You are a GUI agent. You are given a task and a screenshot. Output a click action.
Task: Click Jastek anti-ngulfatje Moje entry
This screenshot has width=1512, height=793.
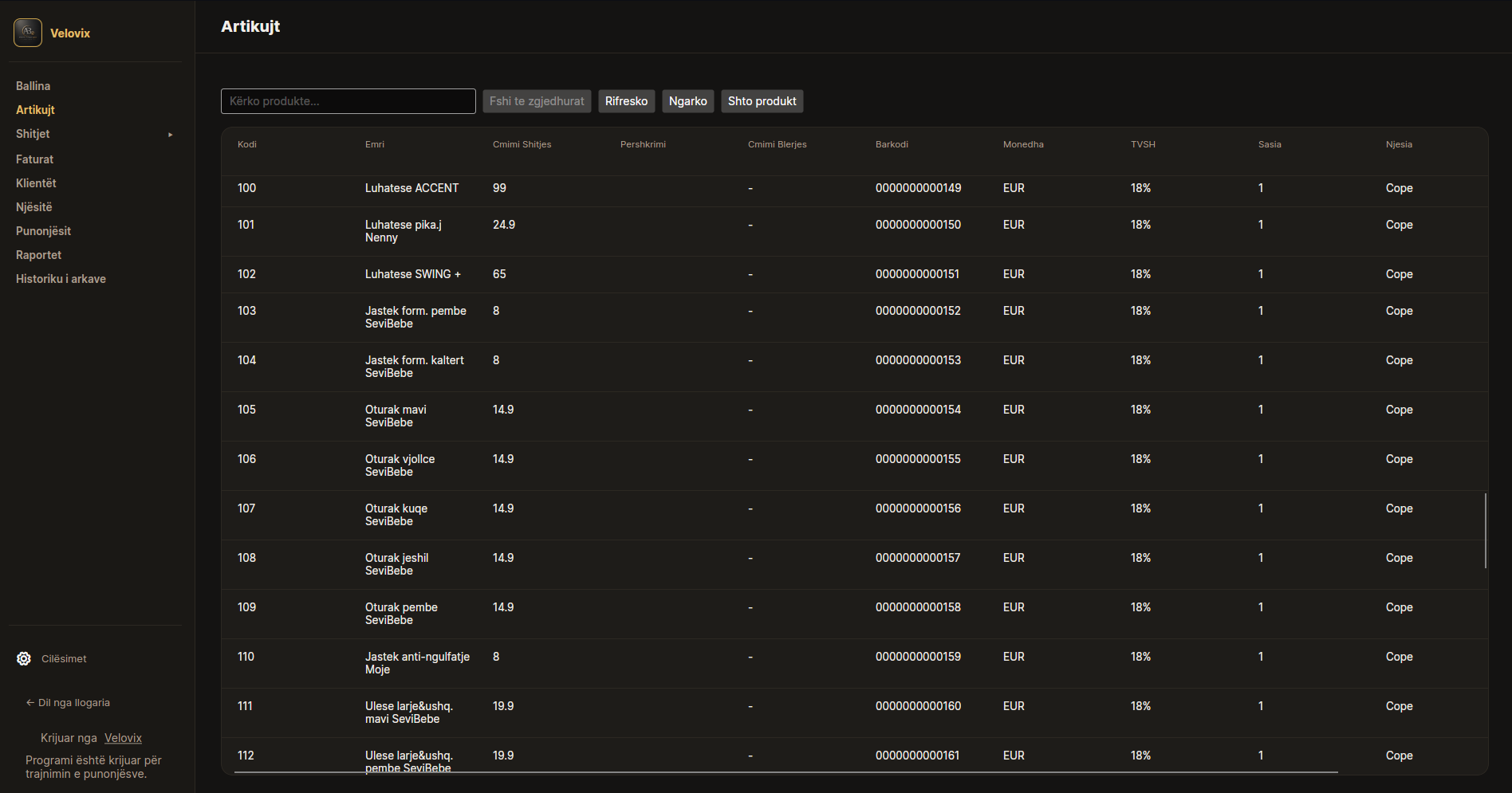click(417, 663)
